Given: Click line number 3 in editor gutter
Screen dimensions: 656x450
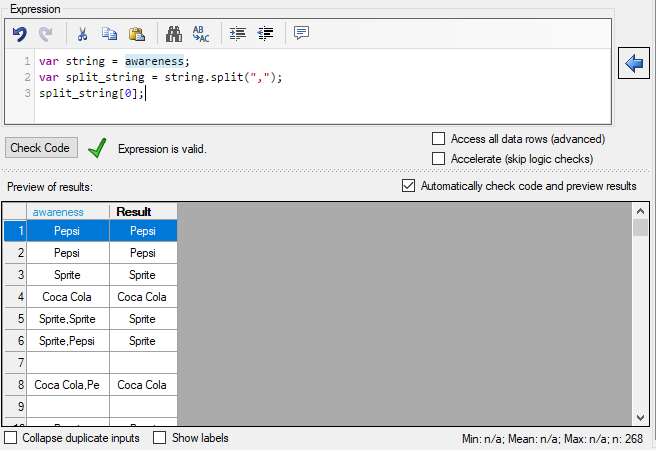Looking at the screenshot, I should [x=28, y=93].
